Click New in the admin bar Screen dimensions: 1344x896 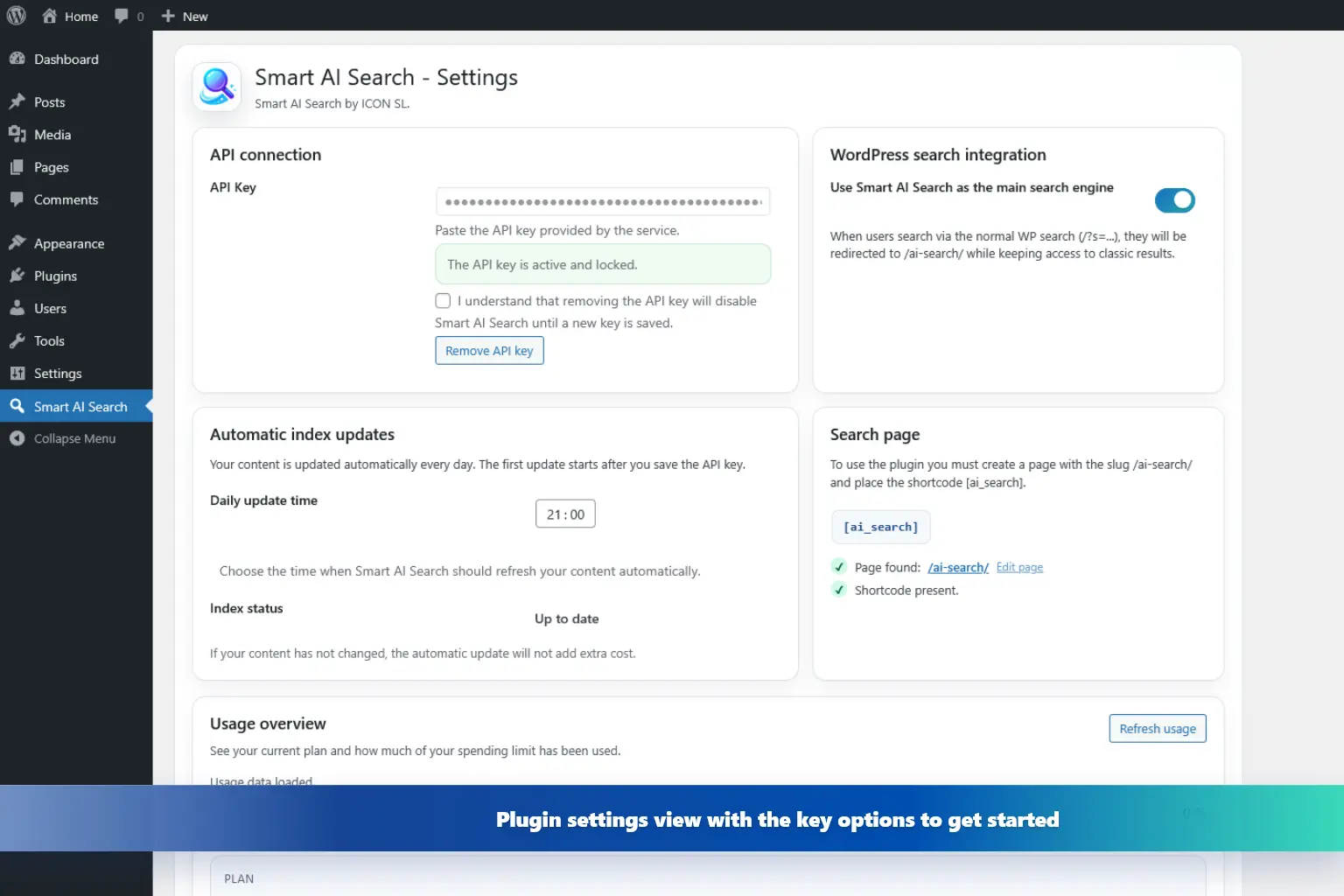click(195, 17)
